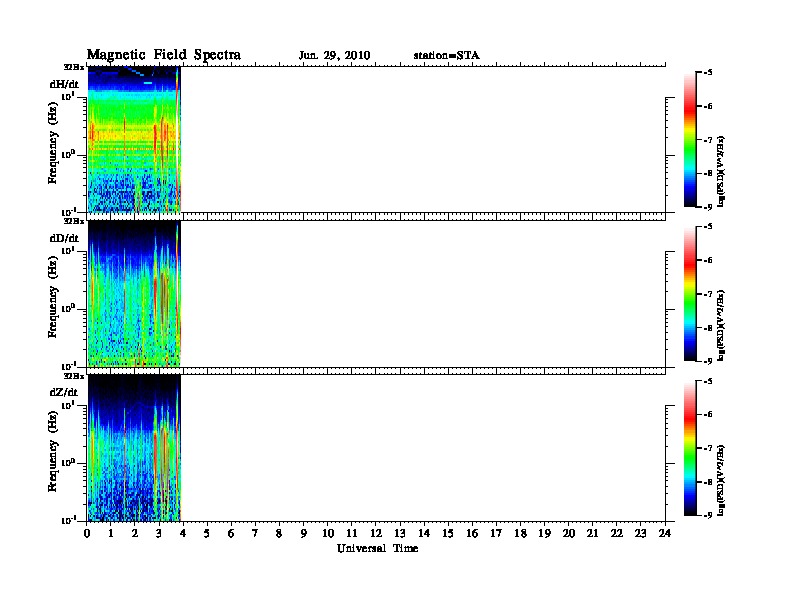Image resolution: width=792 pixels, height=612 pixels.
Task: Click the "32Hz" label atop the dH/dt panel
Action: pyautogui.click(x=74, y=67)
